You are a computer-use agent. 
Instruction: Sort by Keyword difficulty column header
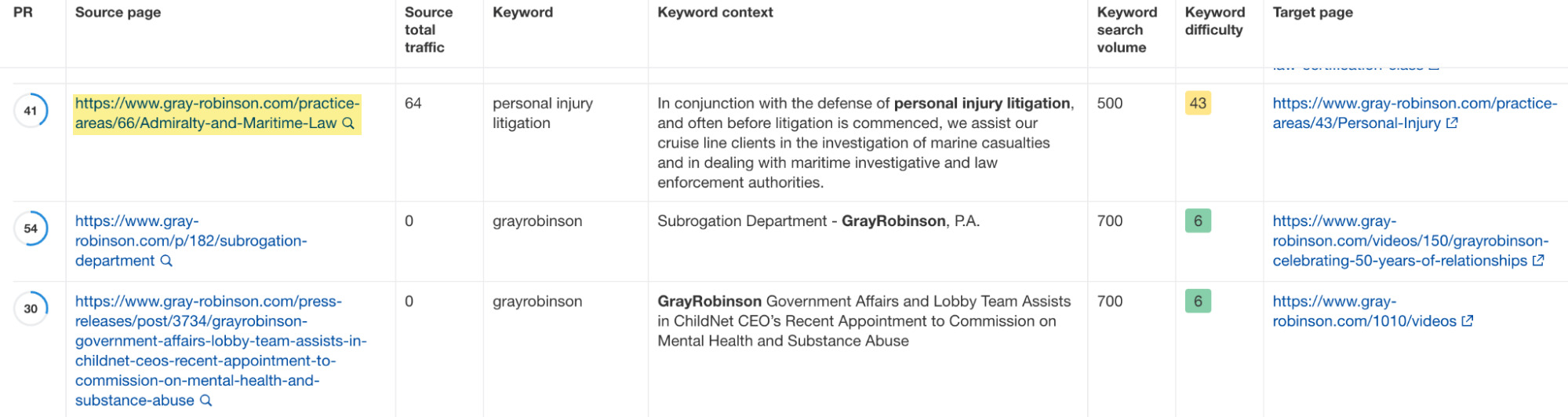[x=1214, y=21]
